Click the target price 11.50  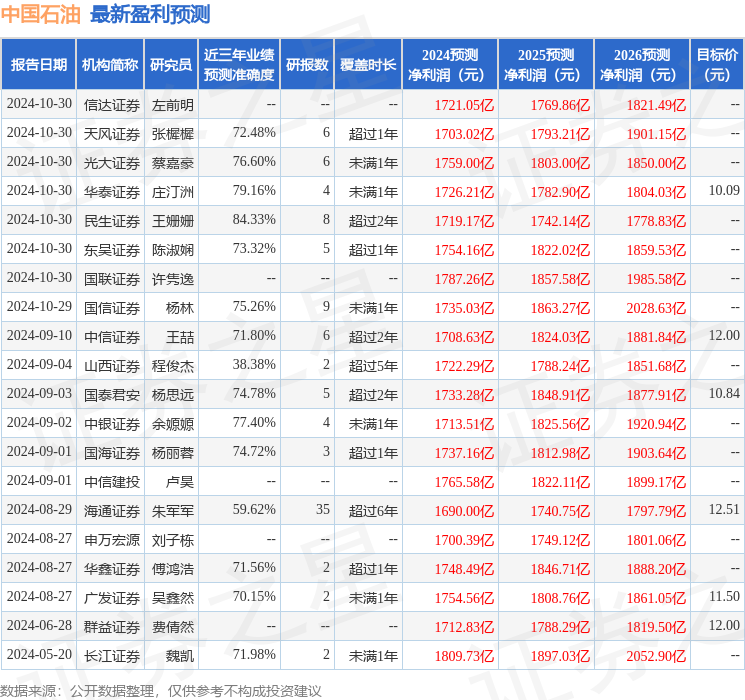[724, 596]
